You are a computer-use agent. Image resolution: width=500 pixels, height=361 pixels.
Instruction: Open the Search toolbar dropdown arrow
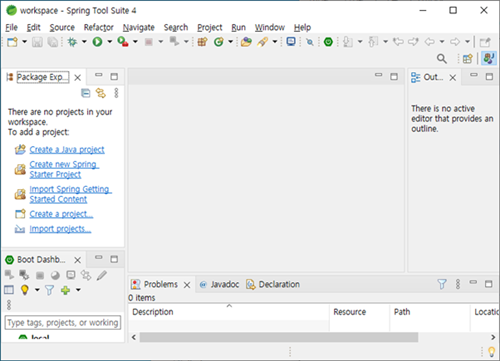[275, 42]
